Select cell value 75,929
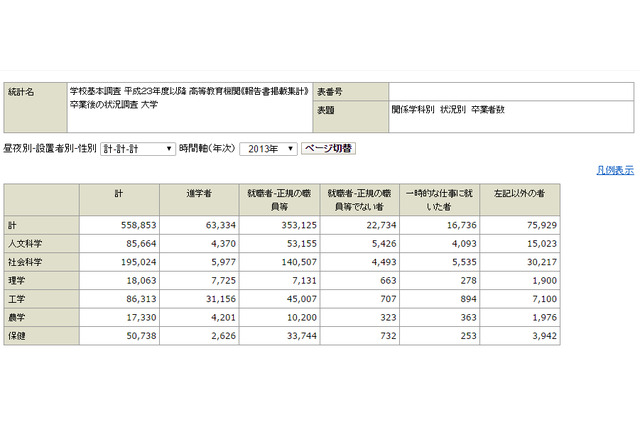 tap(542, 225)
